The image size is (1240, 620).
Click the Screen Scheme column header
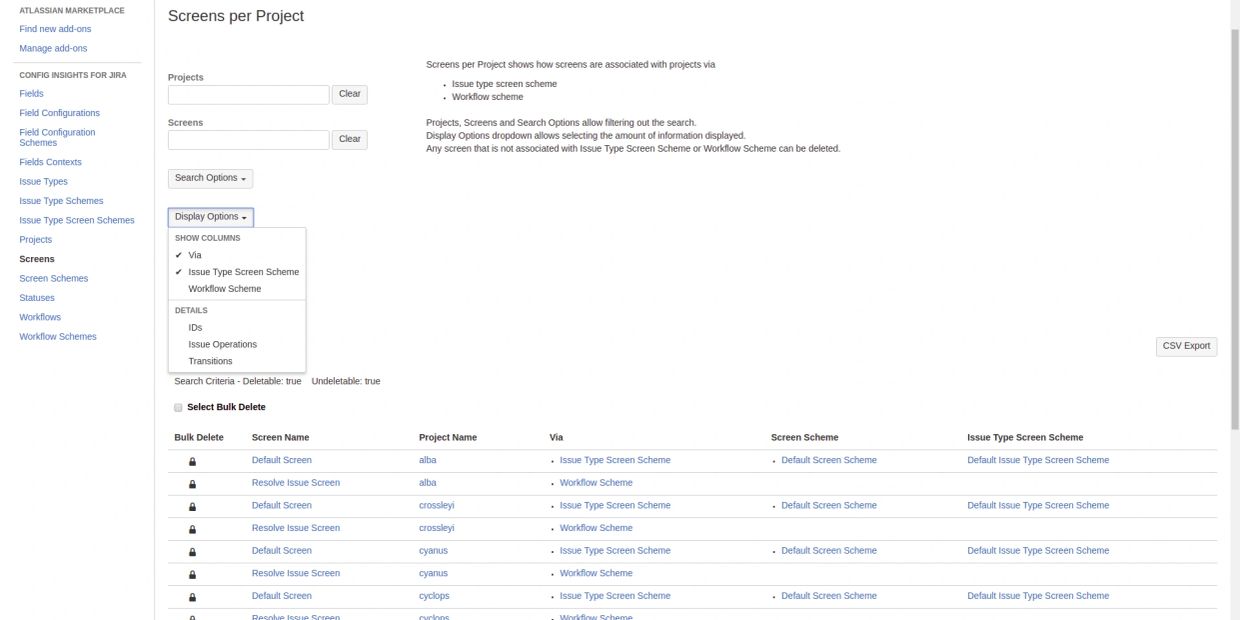click(x=805, y=437)
